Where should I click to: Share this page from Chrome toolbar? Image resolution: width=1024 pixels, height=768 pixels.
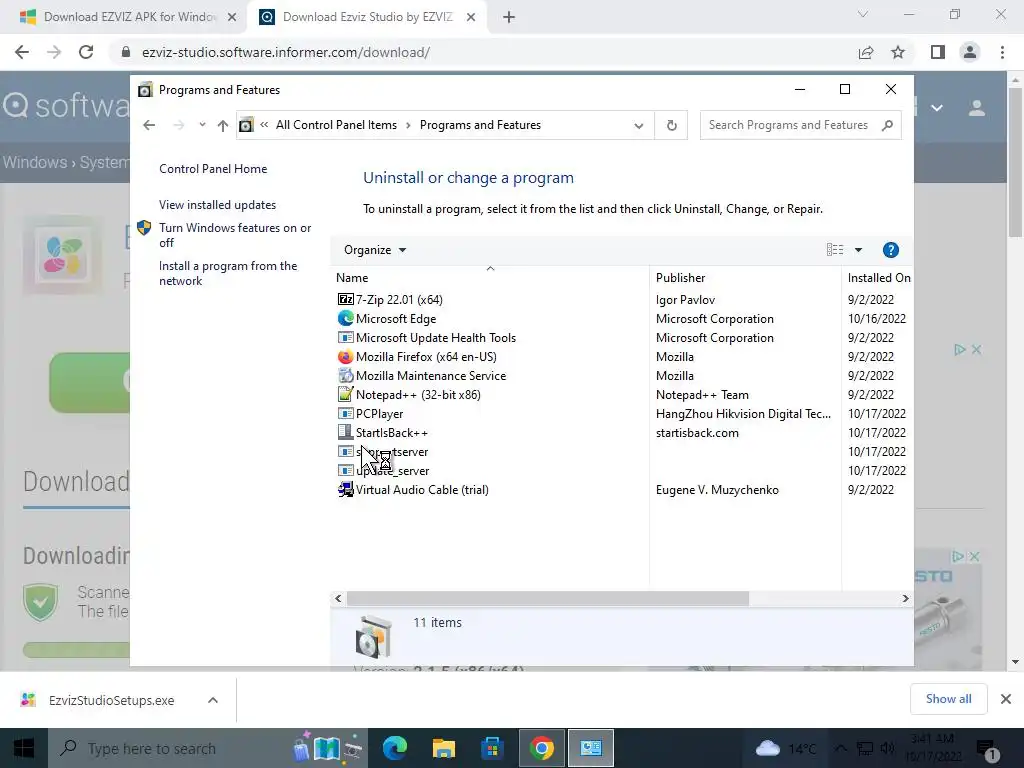click(x=866, y=52)
